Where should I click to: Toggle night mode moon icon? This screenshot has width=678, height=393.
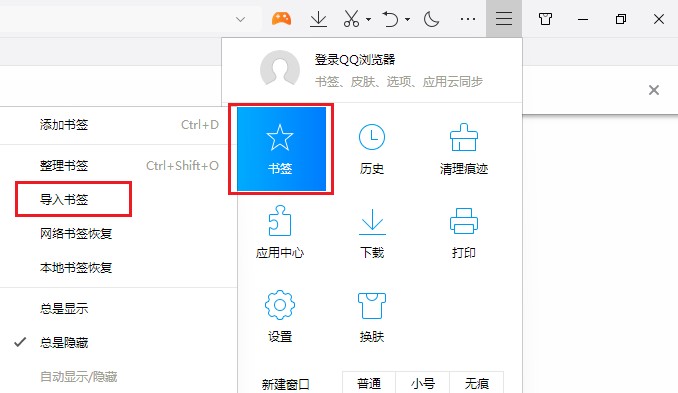click(x=431, y=19)
